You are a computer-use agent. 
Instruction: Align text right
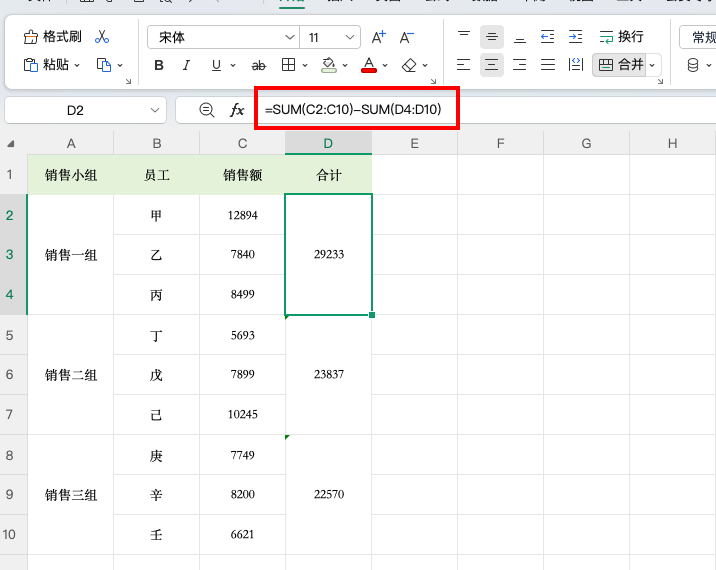tap(520, 65)
